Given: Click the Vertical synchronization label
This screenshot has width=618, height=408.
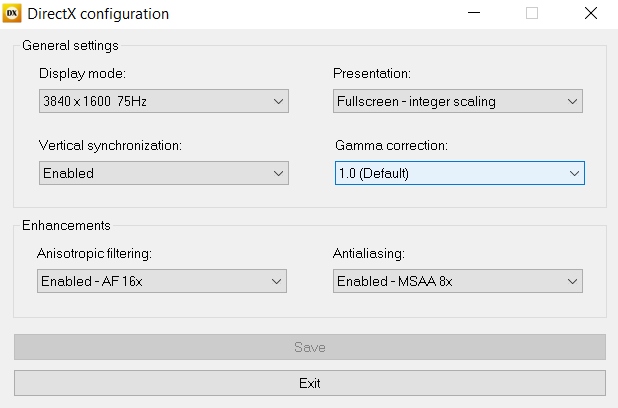Looking at the screenshot, I should pyautogui.click(x=110, y=146).
